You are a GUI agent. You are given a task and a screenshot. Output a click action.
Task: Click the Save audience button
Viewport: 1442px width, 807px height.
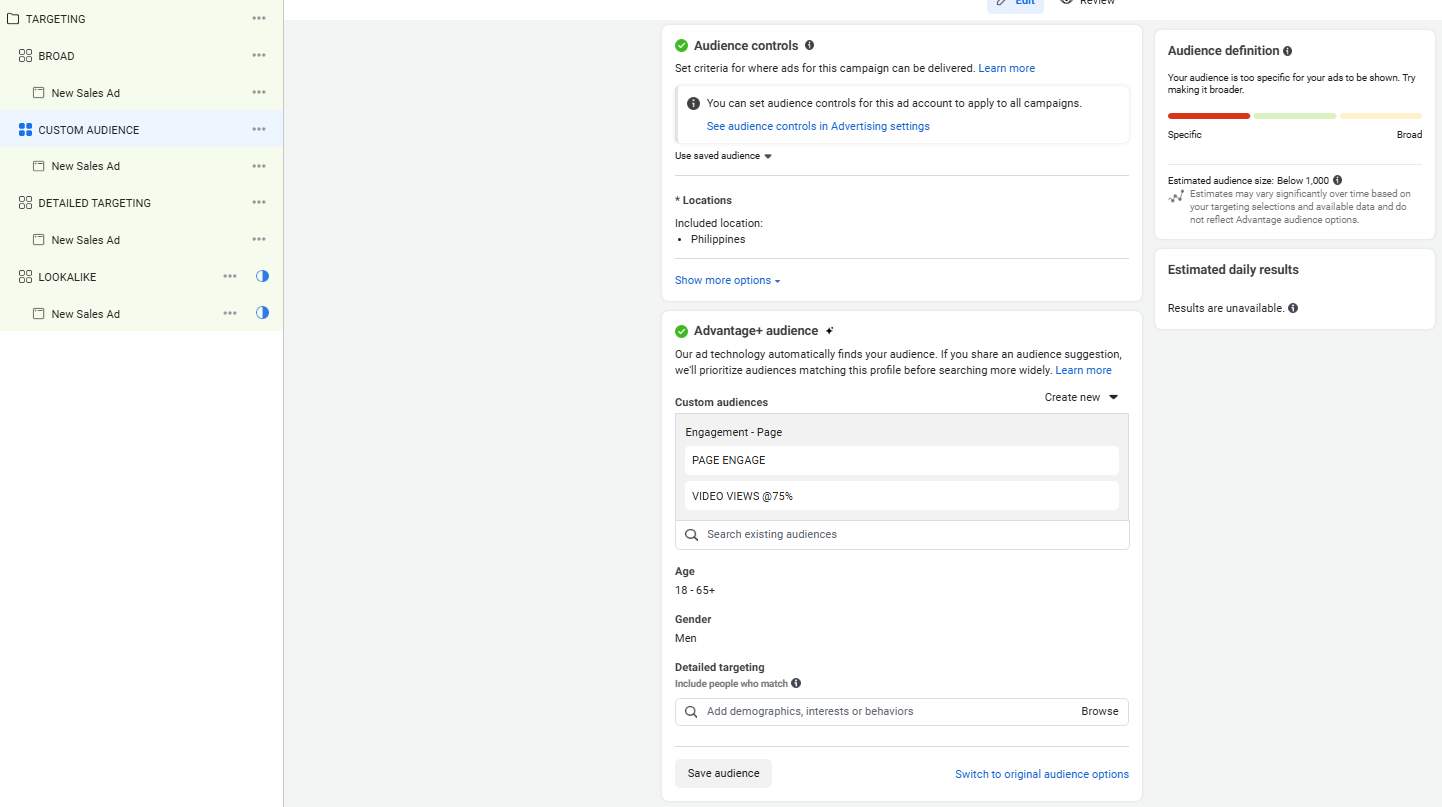[x=723, y=773]
